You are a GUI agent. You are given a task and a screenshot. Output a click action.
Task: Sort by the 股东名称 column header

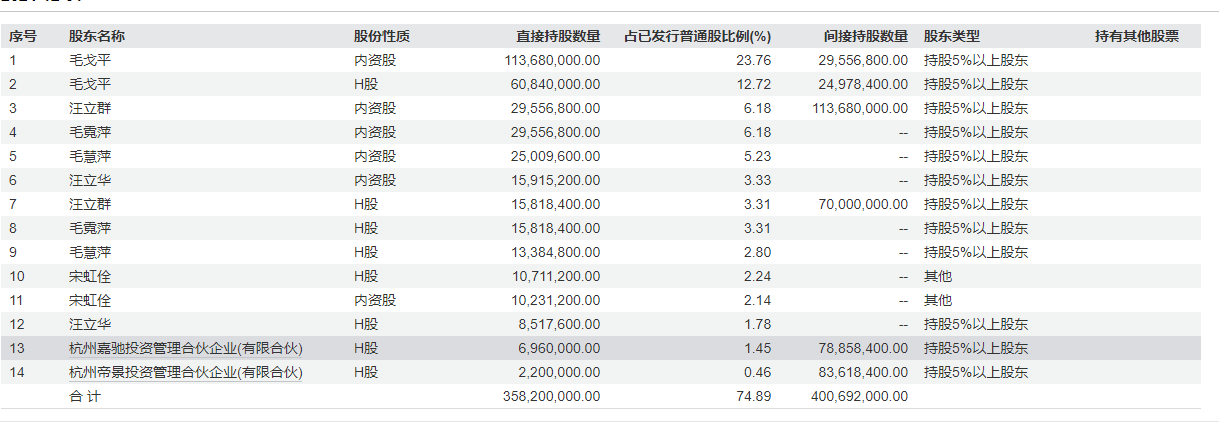97,36
